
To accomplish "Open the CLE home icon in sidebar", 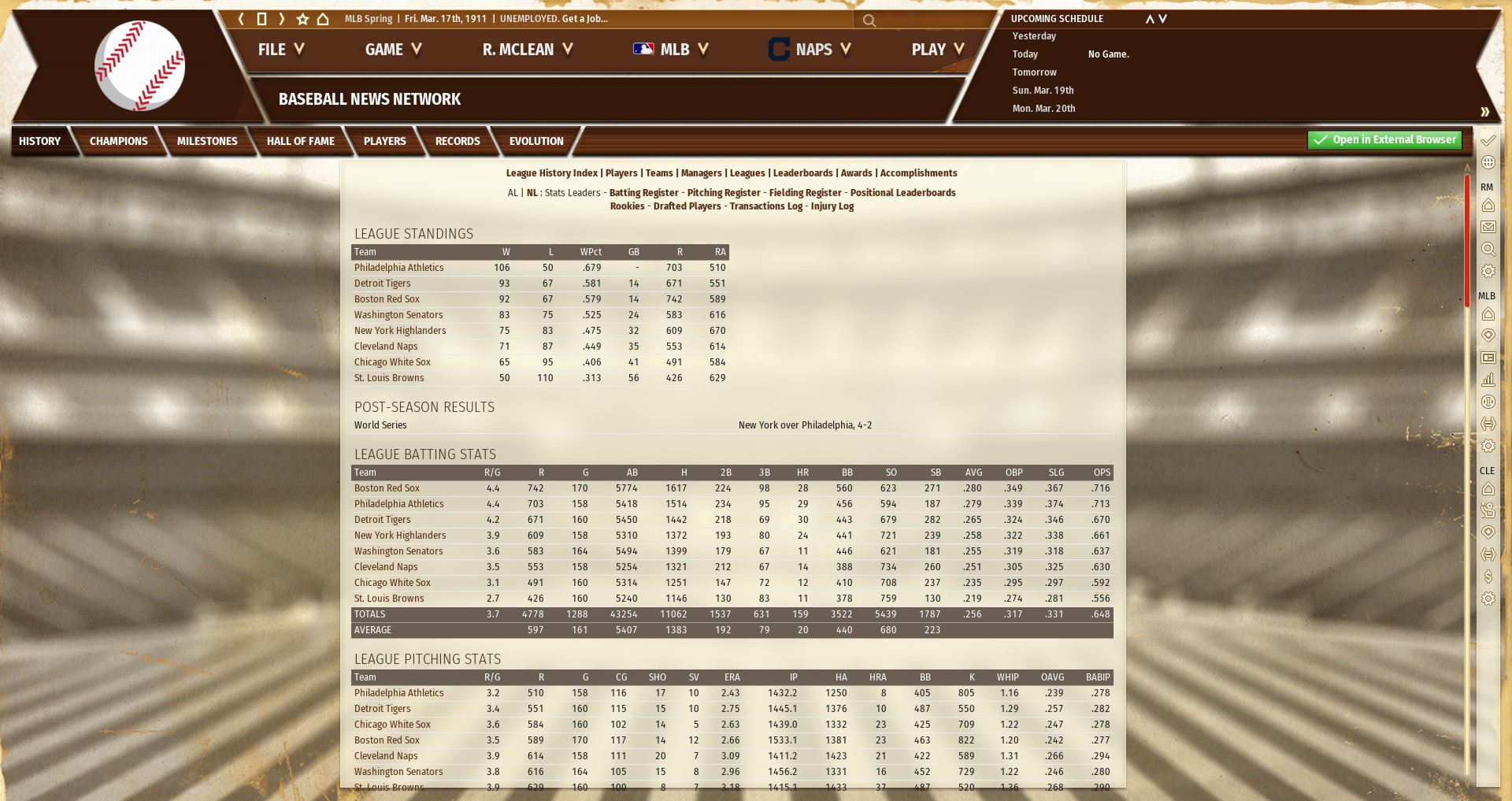I will point(1488,488).
